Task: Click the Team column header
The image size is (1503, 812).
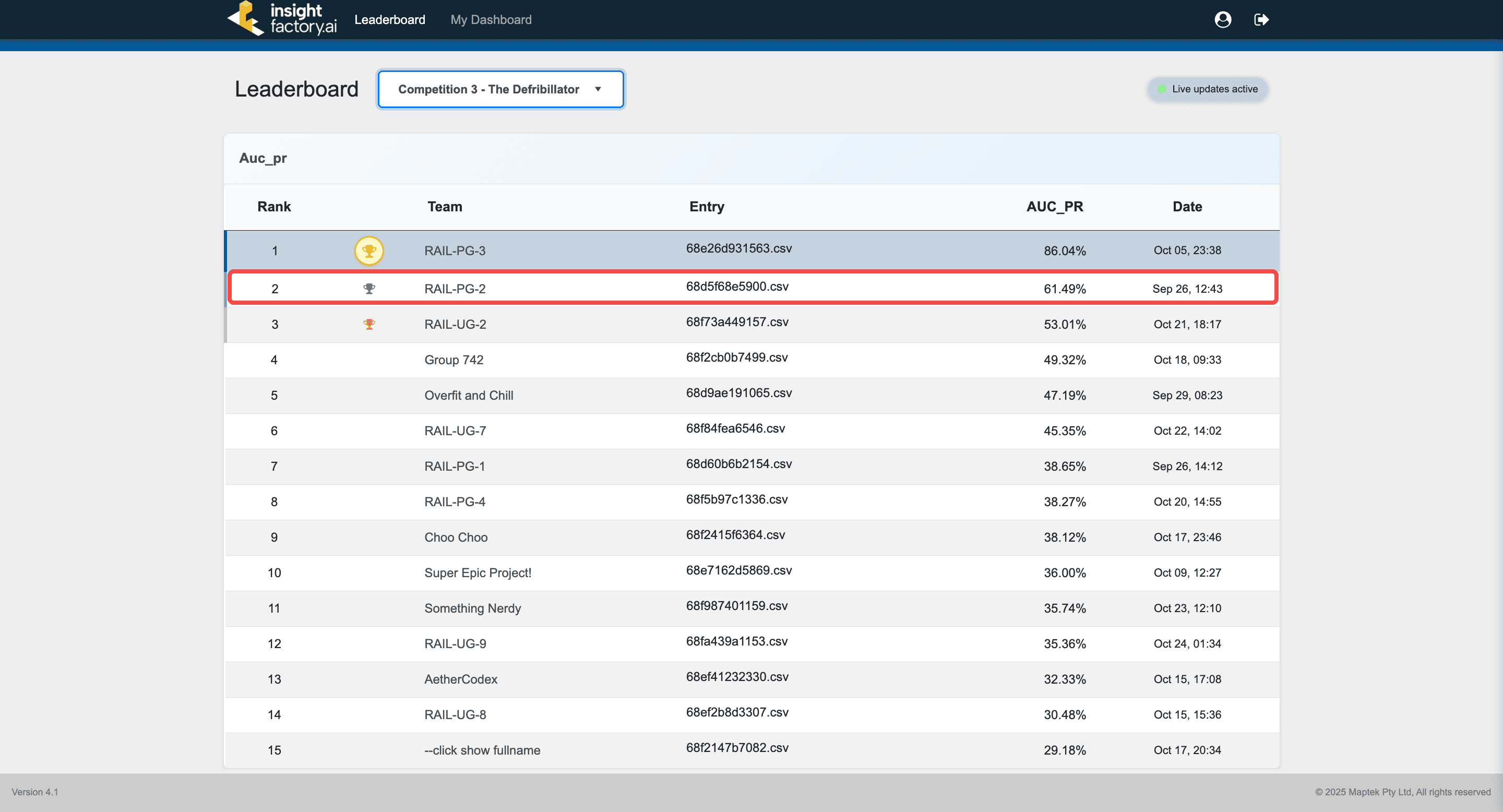Action: point(445,207)
